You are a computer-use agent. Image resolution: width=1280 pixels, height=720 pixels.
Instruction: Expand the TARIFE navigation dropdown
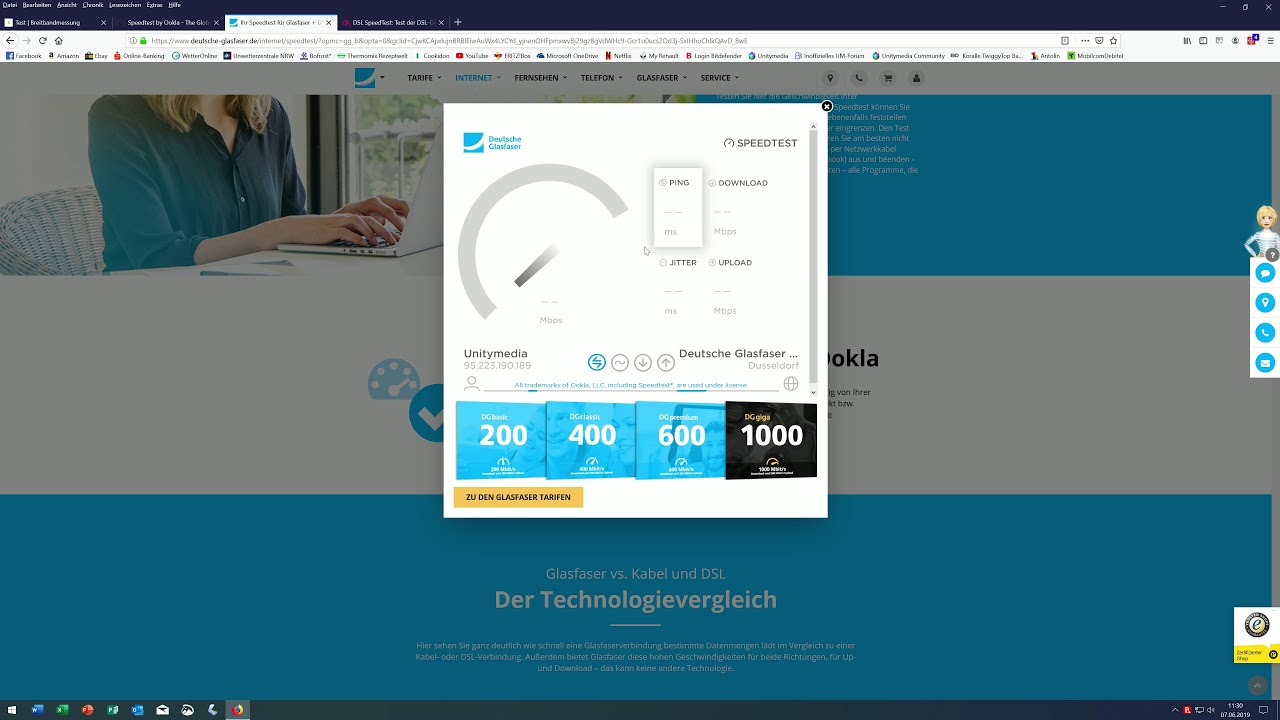pos(425,78)
